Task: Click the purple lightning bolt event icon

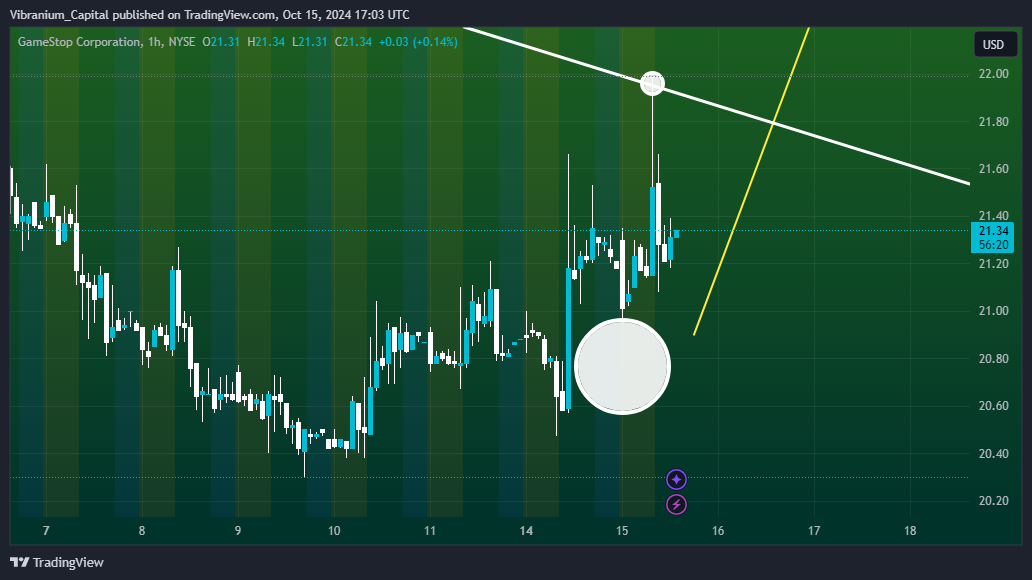Action: [x=676, y=505]
